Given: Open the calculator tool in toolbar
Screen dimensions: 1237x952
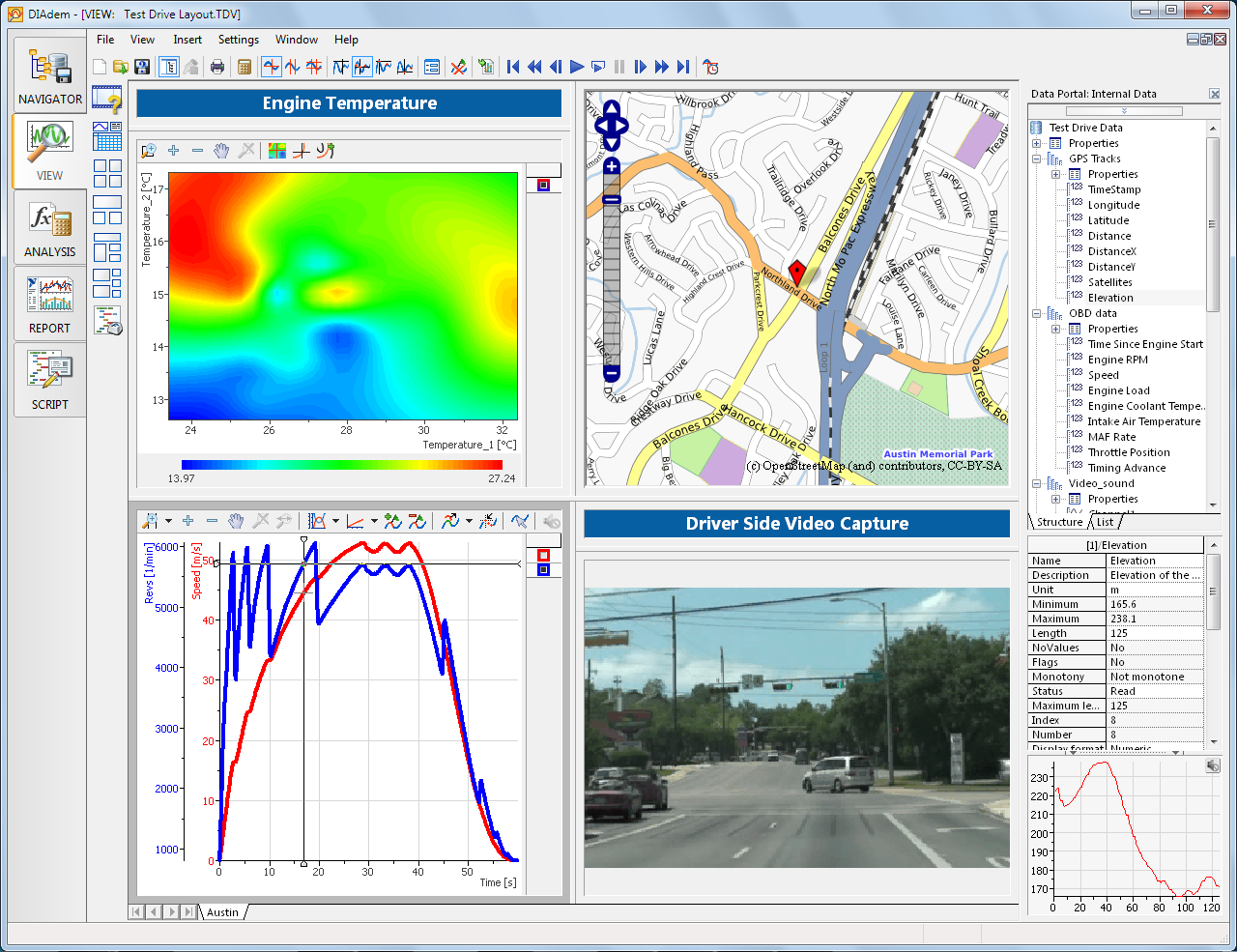Looking at the screenshot, I should (x=245, y=67).
